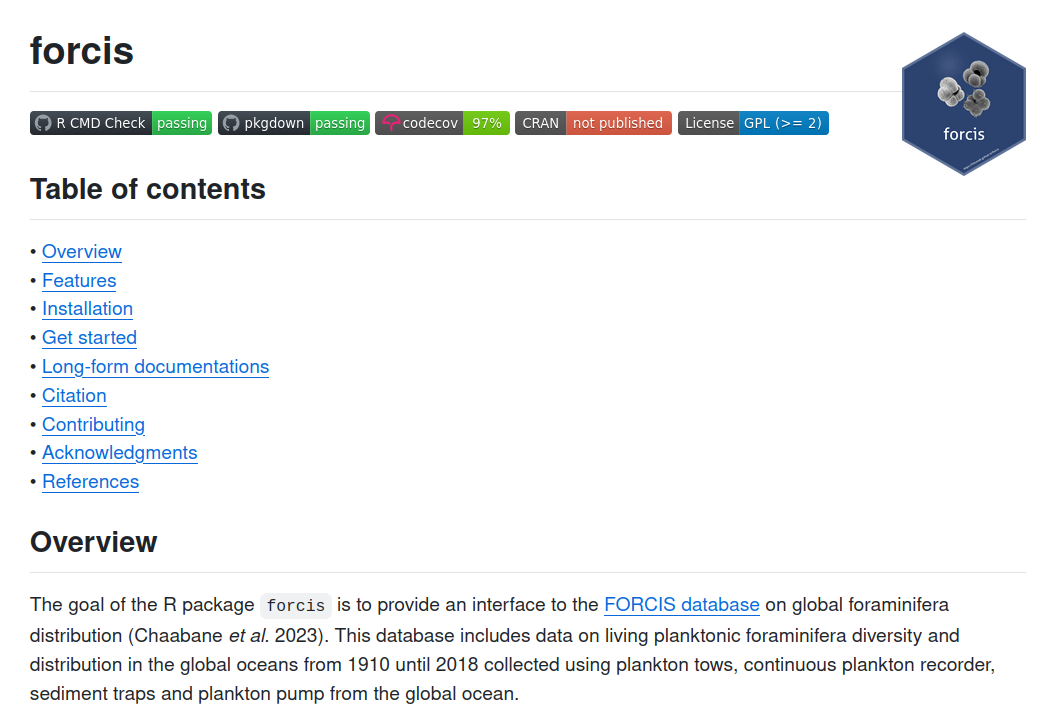Follow the Get started link
This screenshot has height=728, width=1058.
89,338
